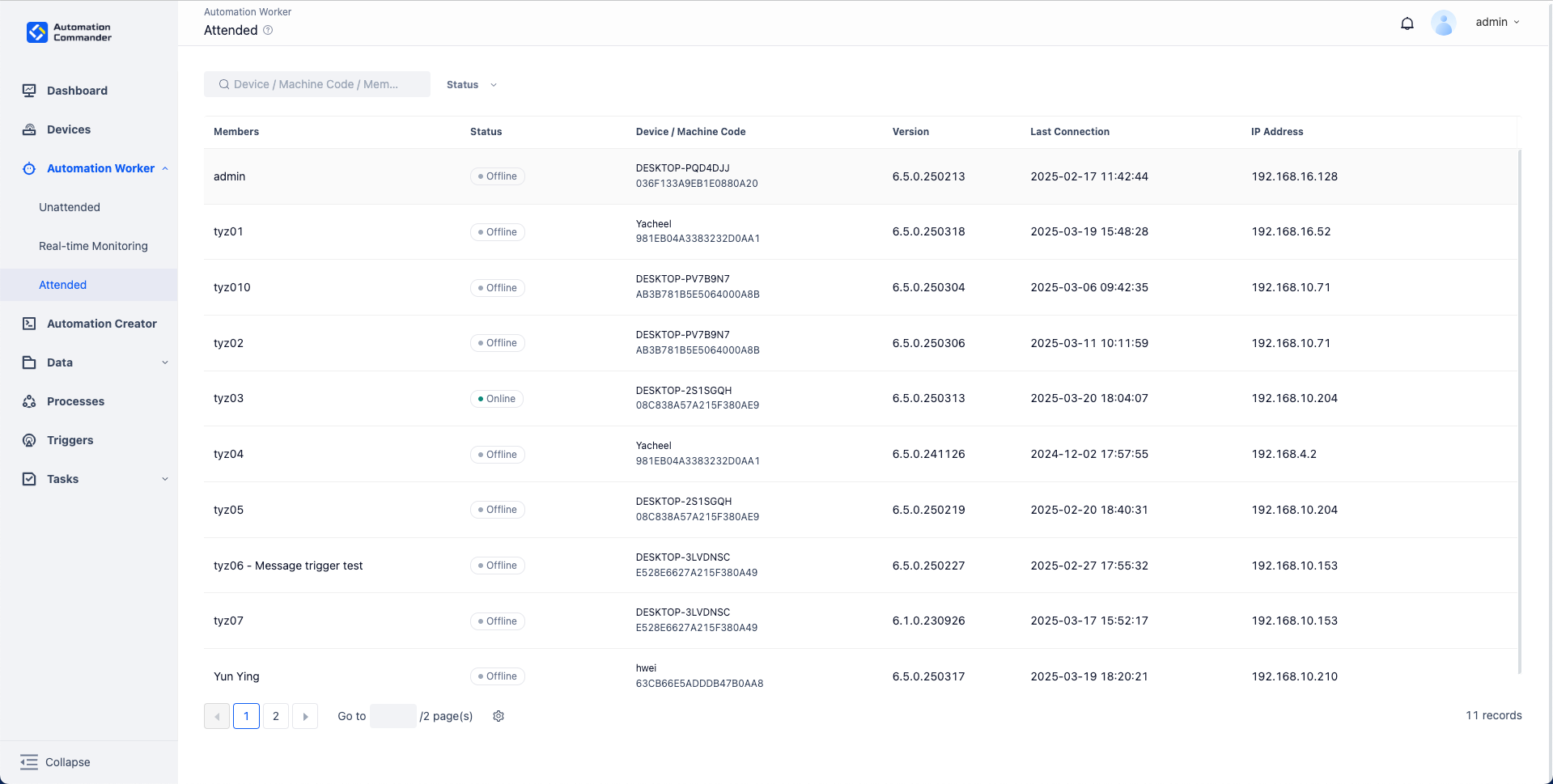Click the Tasks checklist icon
Viewport: 1553px width, 784px height.
(29, 479)
